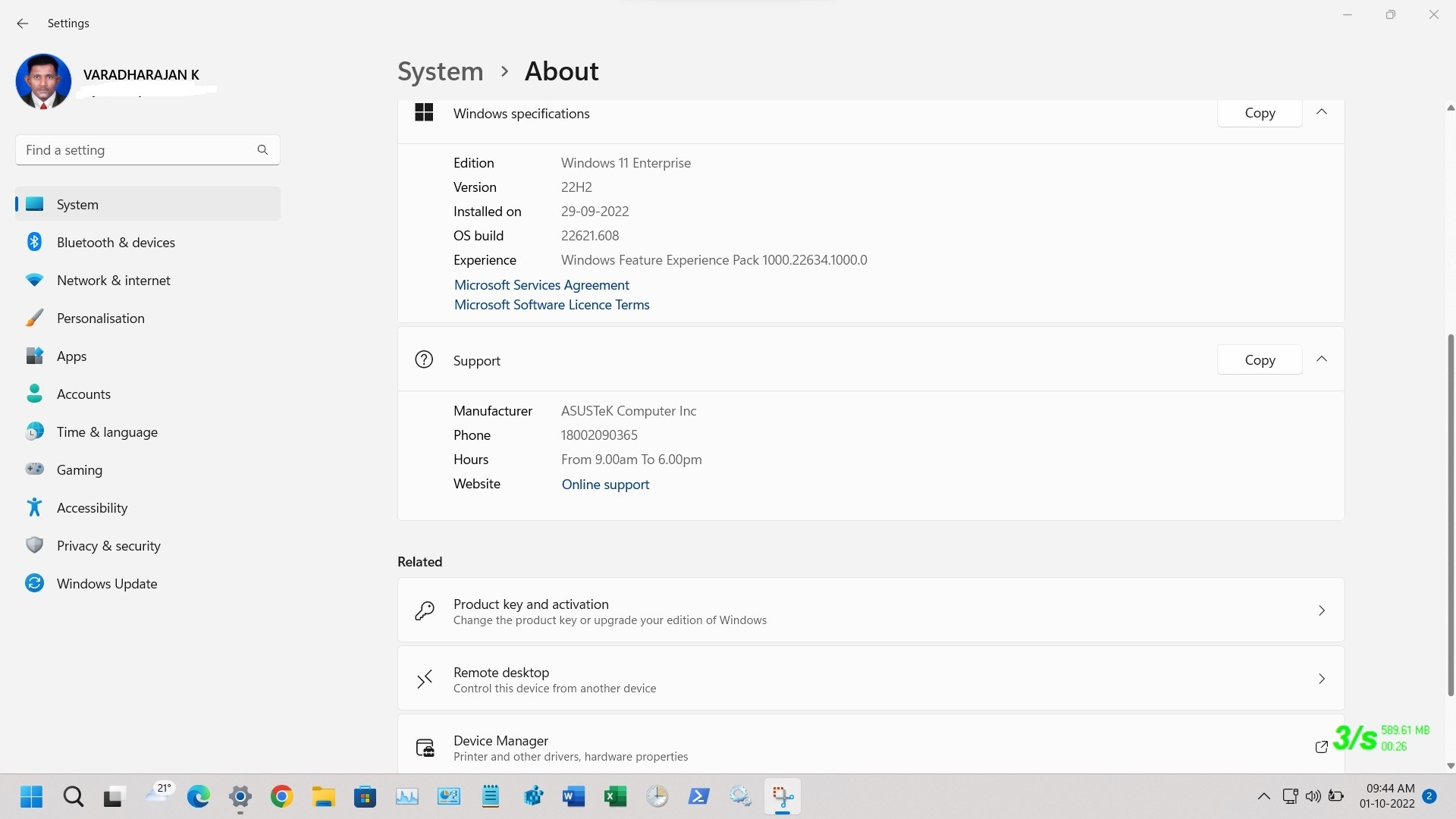The width and height of the screenshot is (1456, 819).
Task: Open the Accounts settings page
Action: [x=83, y=394]
